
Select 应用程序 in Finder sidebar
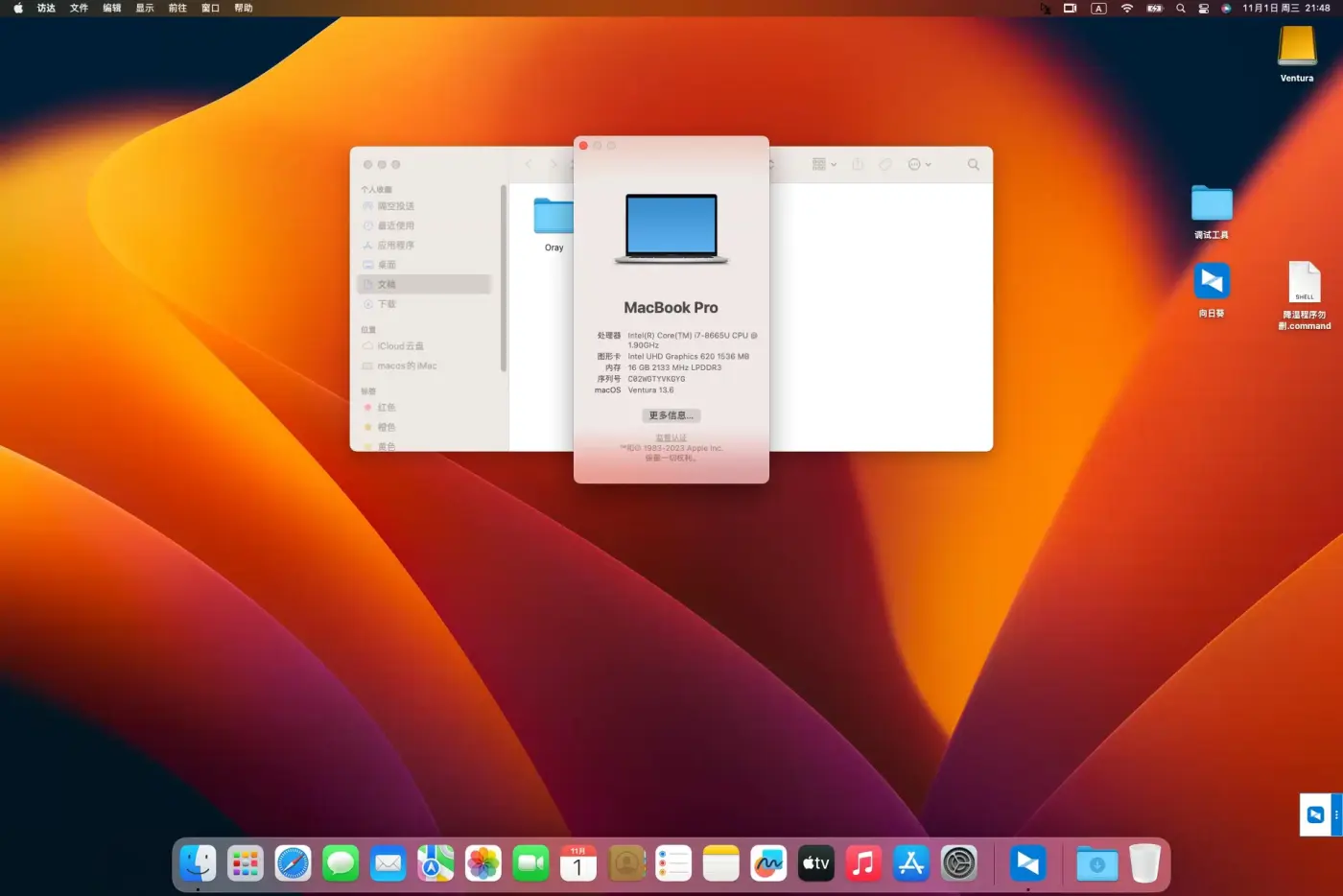pyautogui.click(x=395, y=246)
